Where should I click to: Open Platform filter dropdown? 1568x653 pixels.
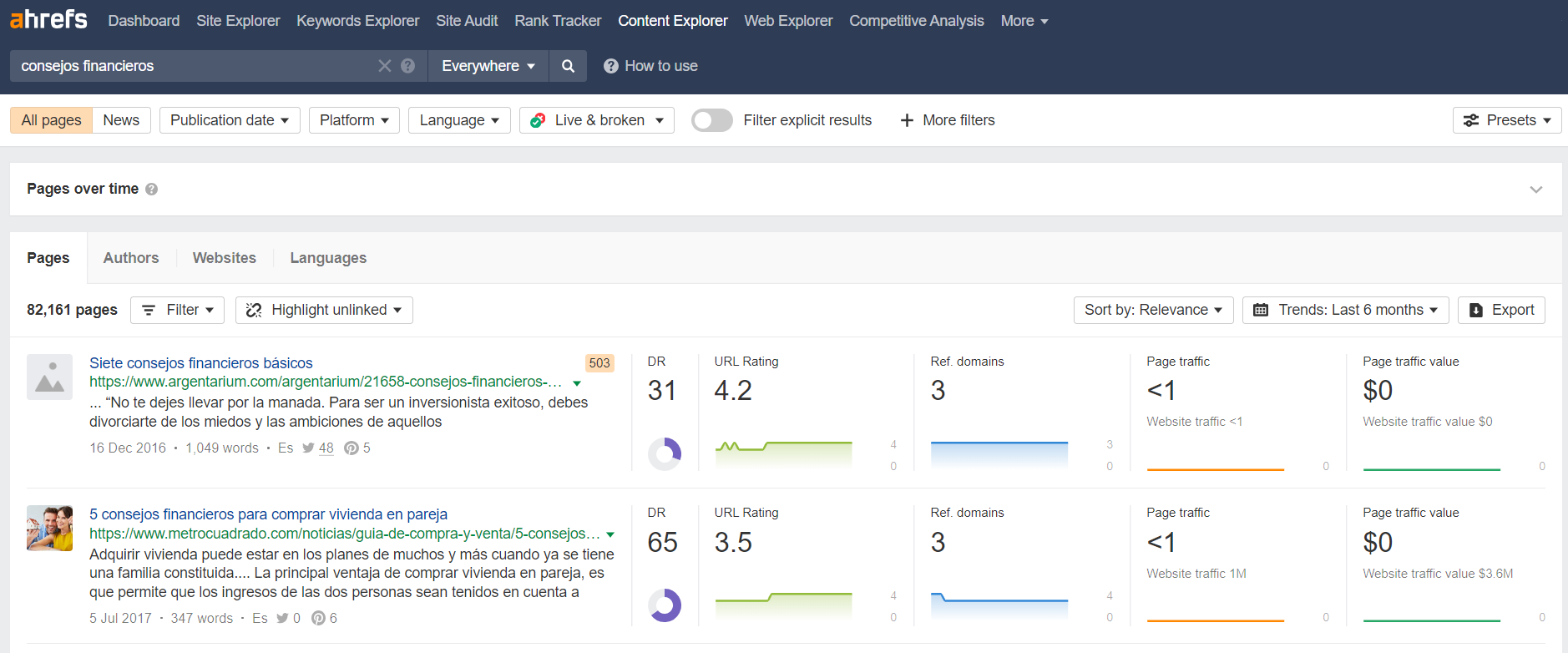tap(354, 120)
